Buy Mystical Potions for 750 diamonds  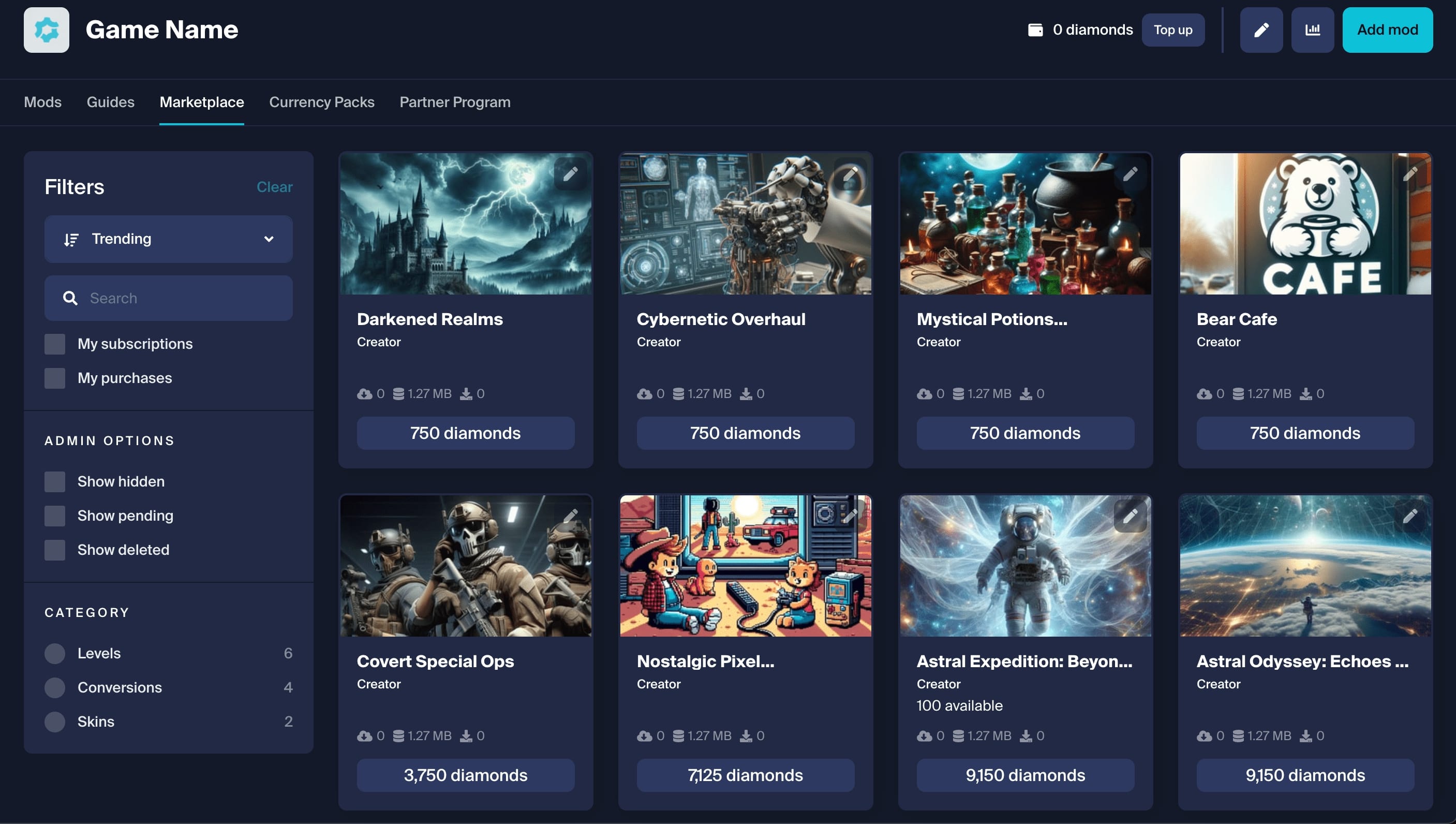pyautogui.click(x=1026, y=434)
